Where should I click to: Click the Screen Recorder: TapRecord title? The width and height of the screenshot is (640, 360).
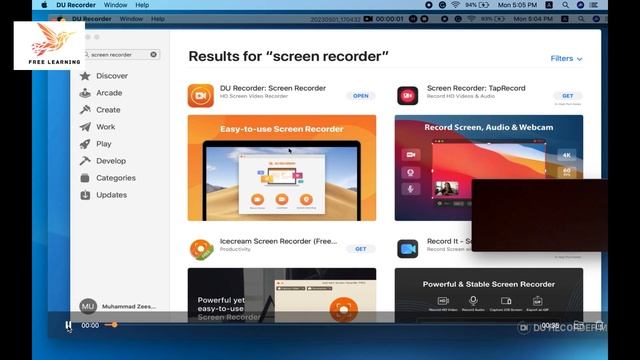point(476,88)
